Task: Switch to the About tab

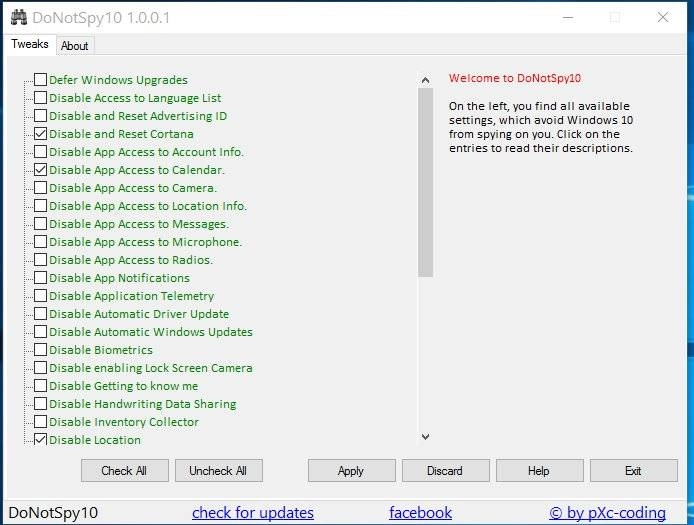Action: click(x=74, y=46)
